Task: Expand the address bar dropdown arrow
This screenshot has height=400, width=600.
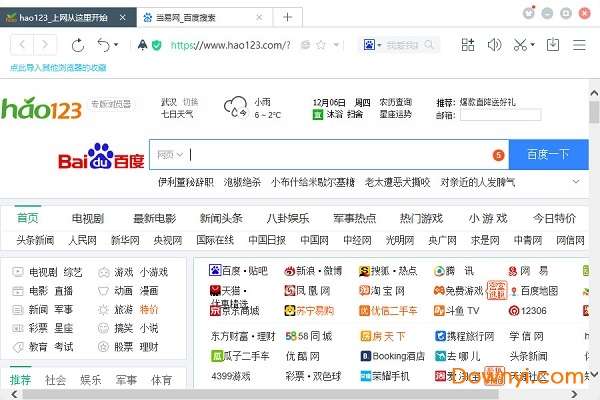Action: click(x=336, y=45)
